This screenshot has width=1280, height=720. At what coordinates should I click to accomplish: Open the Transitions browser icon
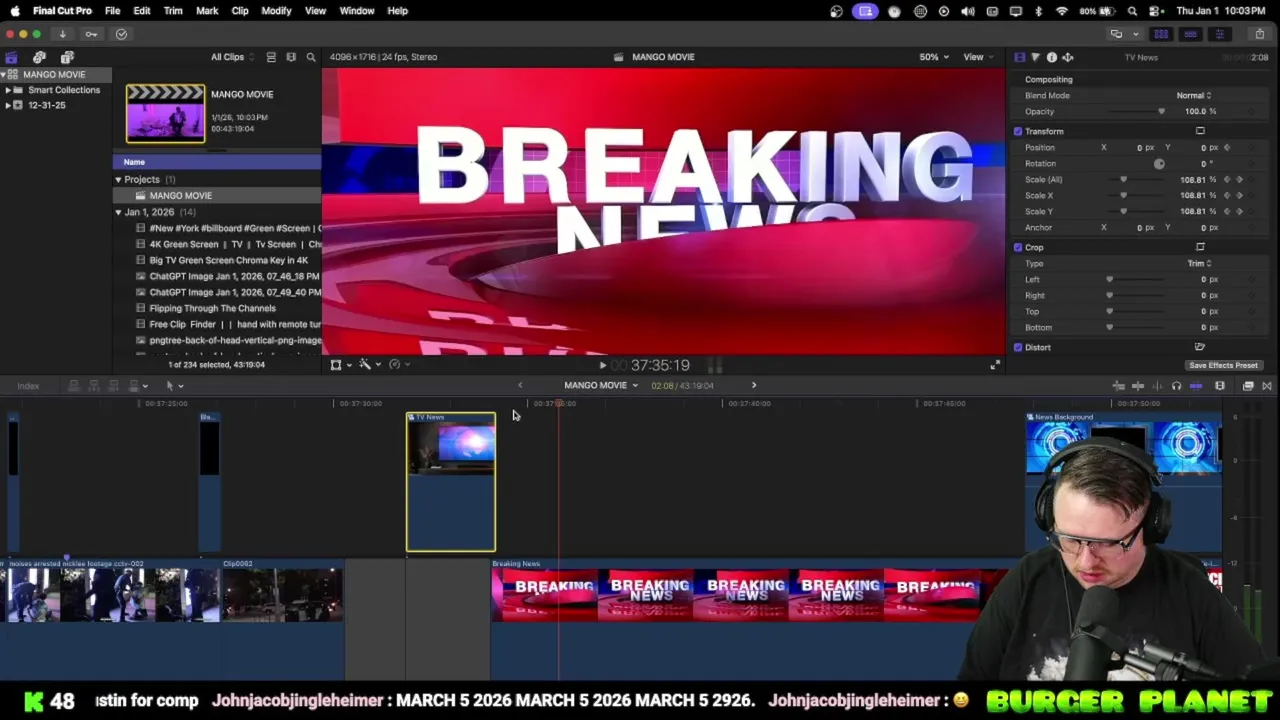[x=1267, y=386]
